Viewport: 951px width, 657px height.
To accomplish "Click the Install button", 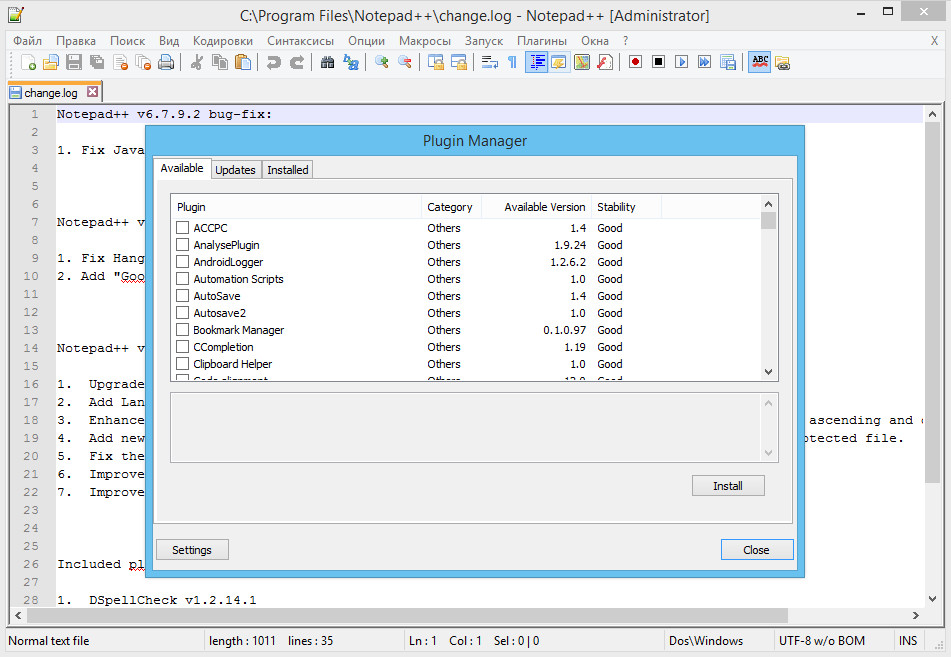I will pos(728,486).
